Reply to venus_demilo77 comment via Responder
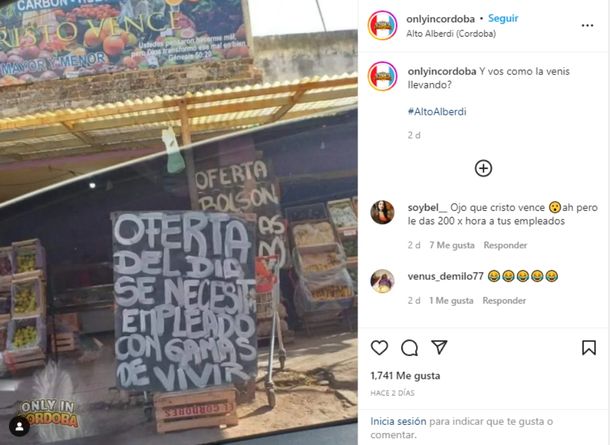The width and height of the screenshot is (610, 445). [504, 301]
